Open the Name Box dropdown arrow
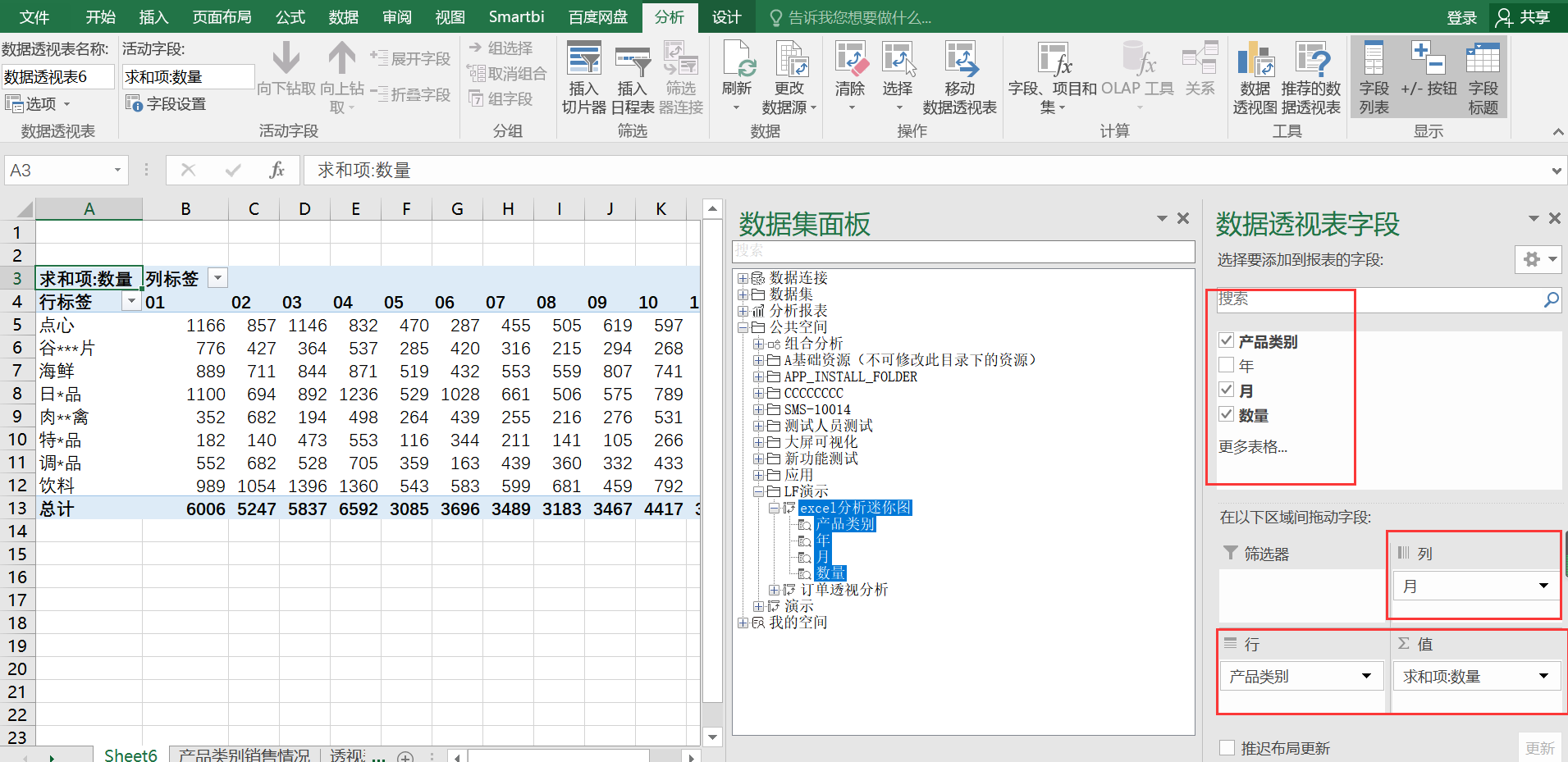Viewport: 1568px width, 762px height. [x=117, y=170]
